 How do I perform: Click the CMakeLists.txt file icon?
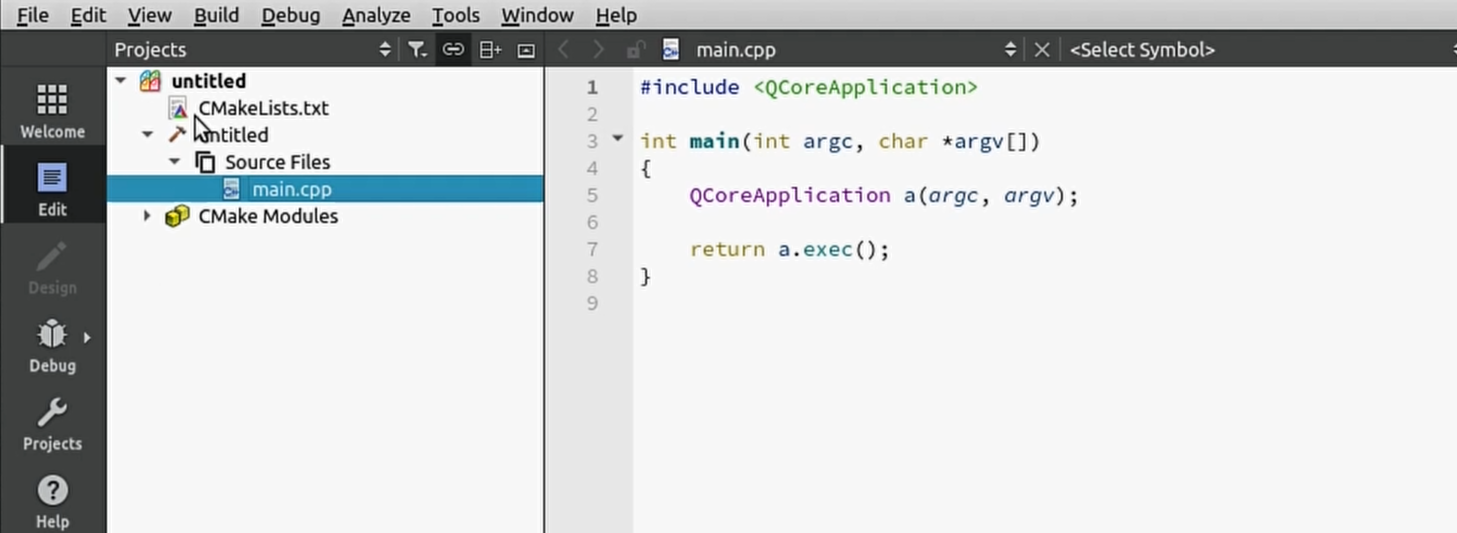coord(178,108)
